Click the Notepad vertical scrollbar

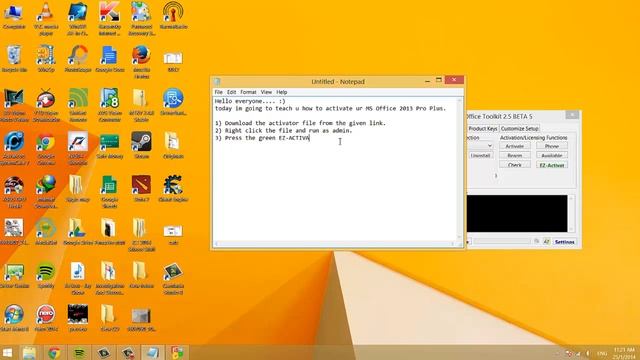click(x=460, y=169)
